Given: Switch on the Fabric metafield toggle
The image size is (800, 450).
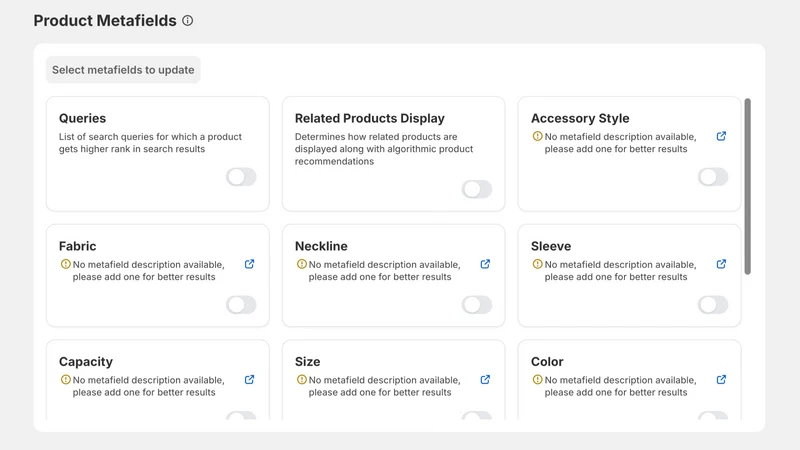Looking at the screenshot, I should click(241, 305).
